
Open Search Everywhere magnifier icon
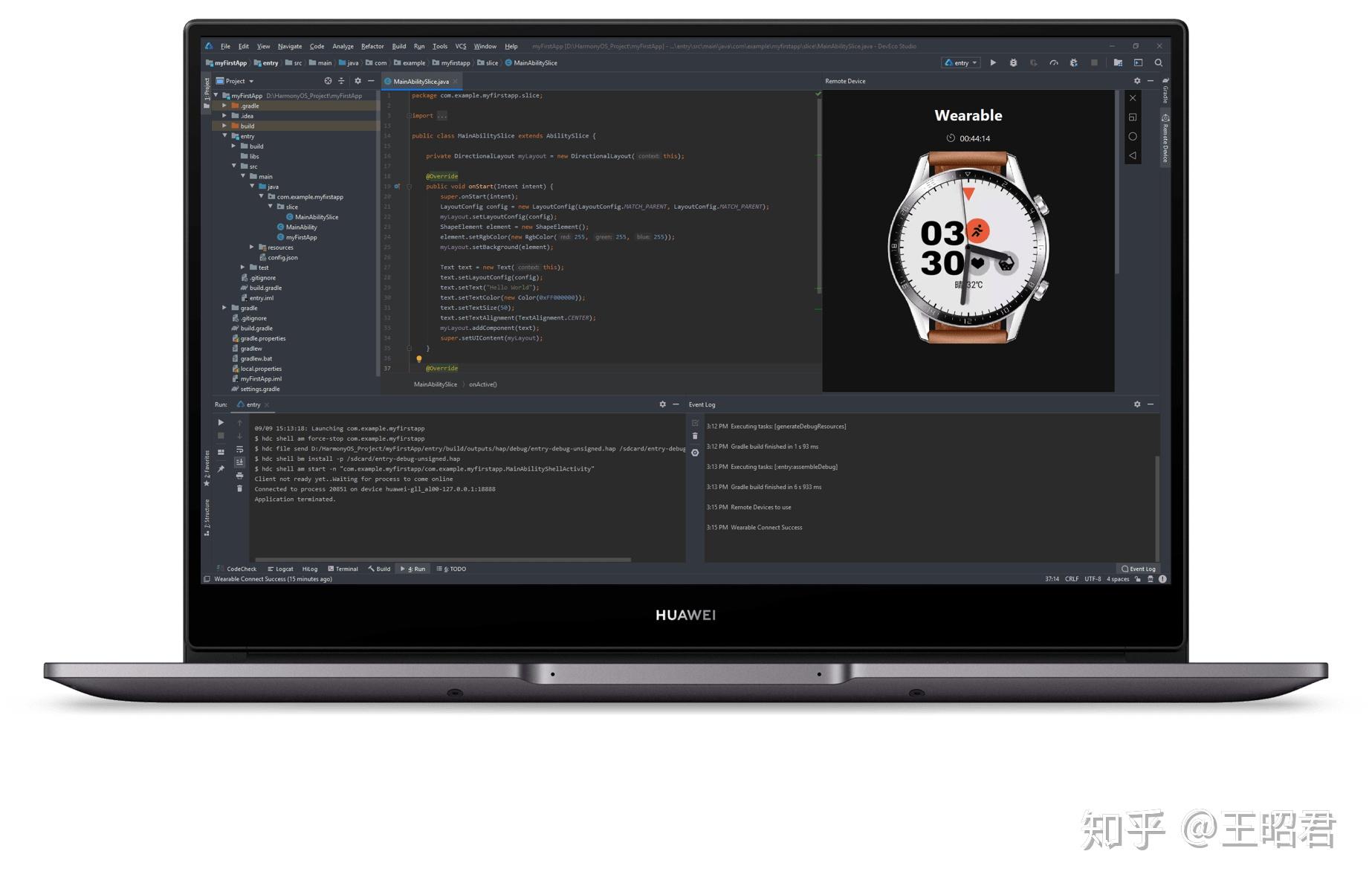tap(1159, 63)
